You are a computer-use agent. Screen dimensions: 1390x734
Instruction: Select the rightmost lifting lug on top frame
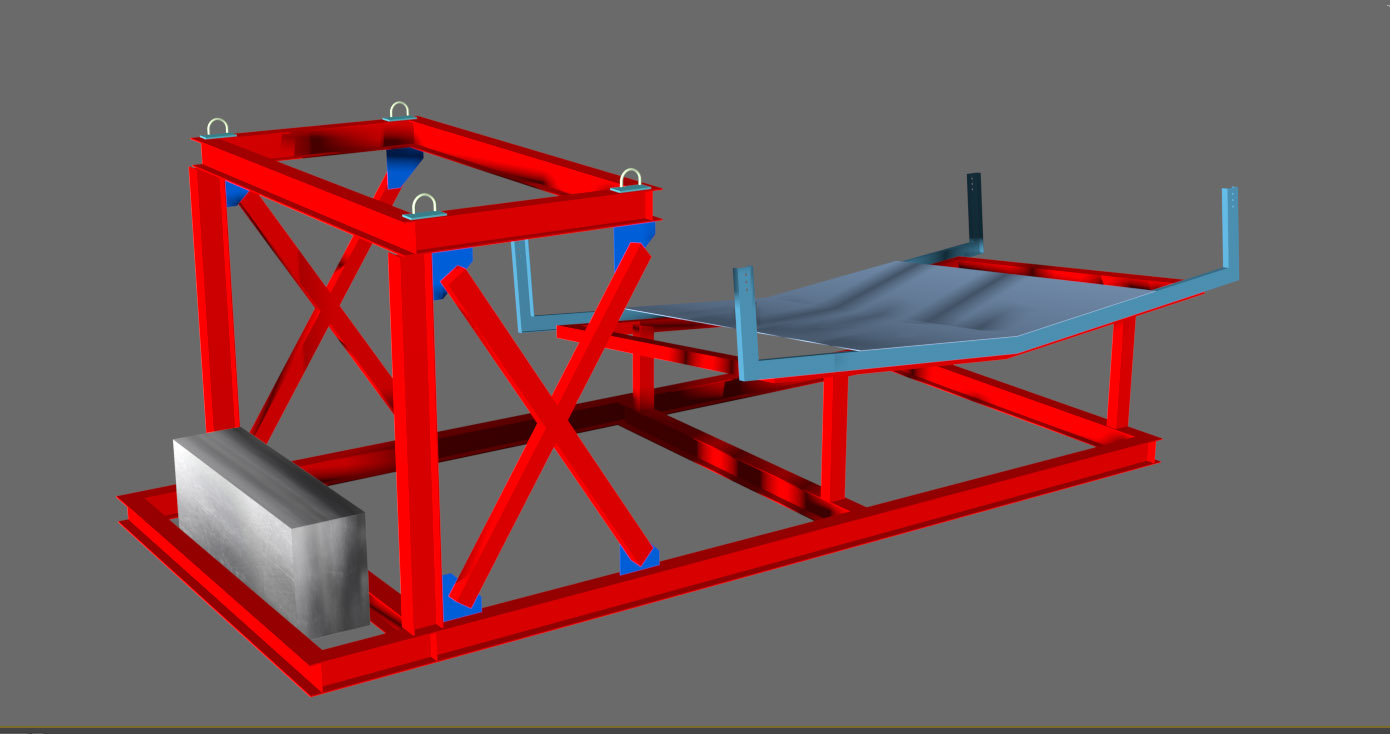click(630, 181)
